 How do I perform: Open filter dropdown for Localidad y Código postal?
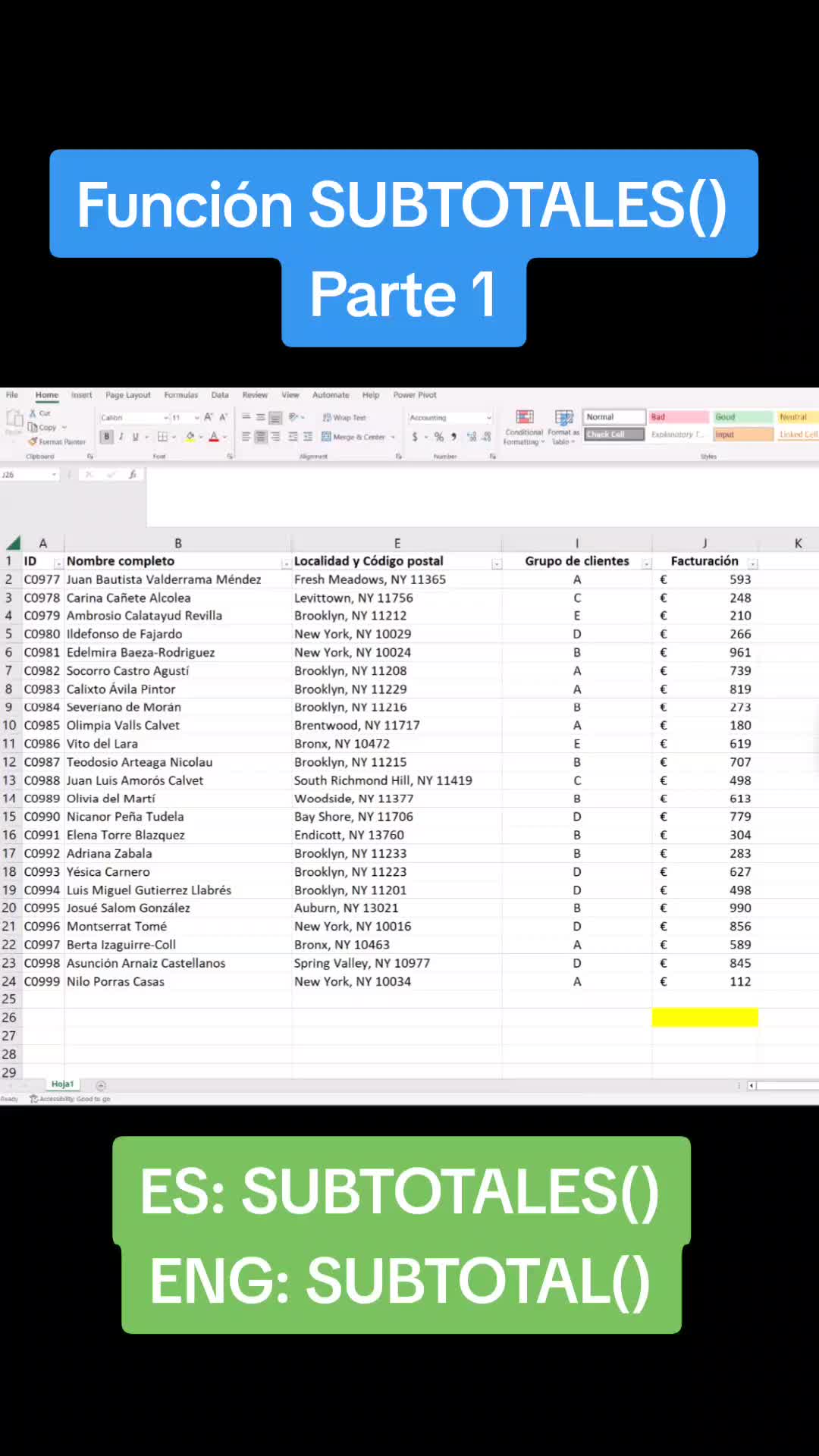496,563
